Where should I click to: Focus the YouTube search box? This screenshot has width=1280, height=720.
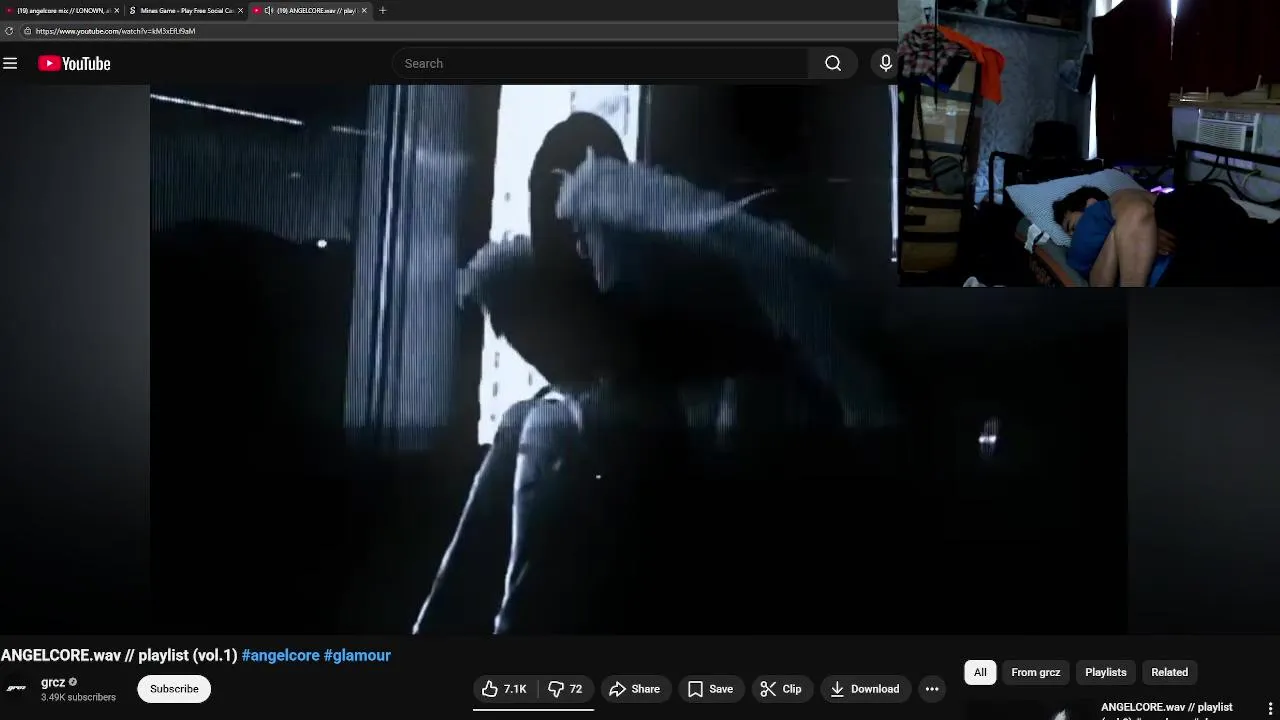[x=600, y=64]
